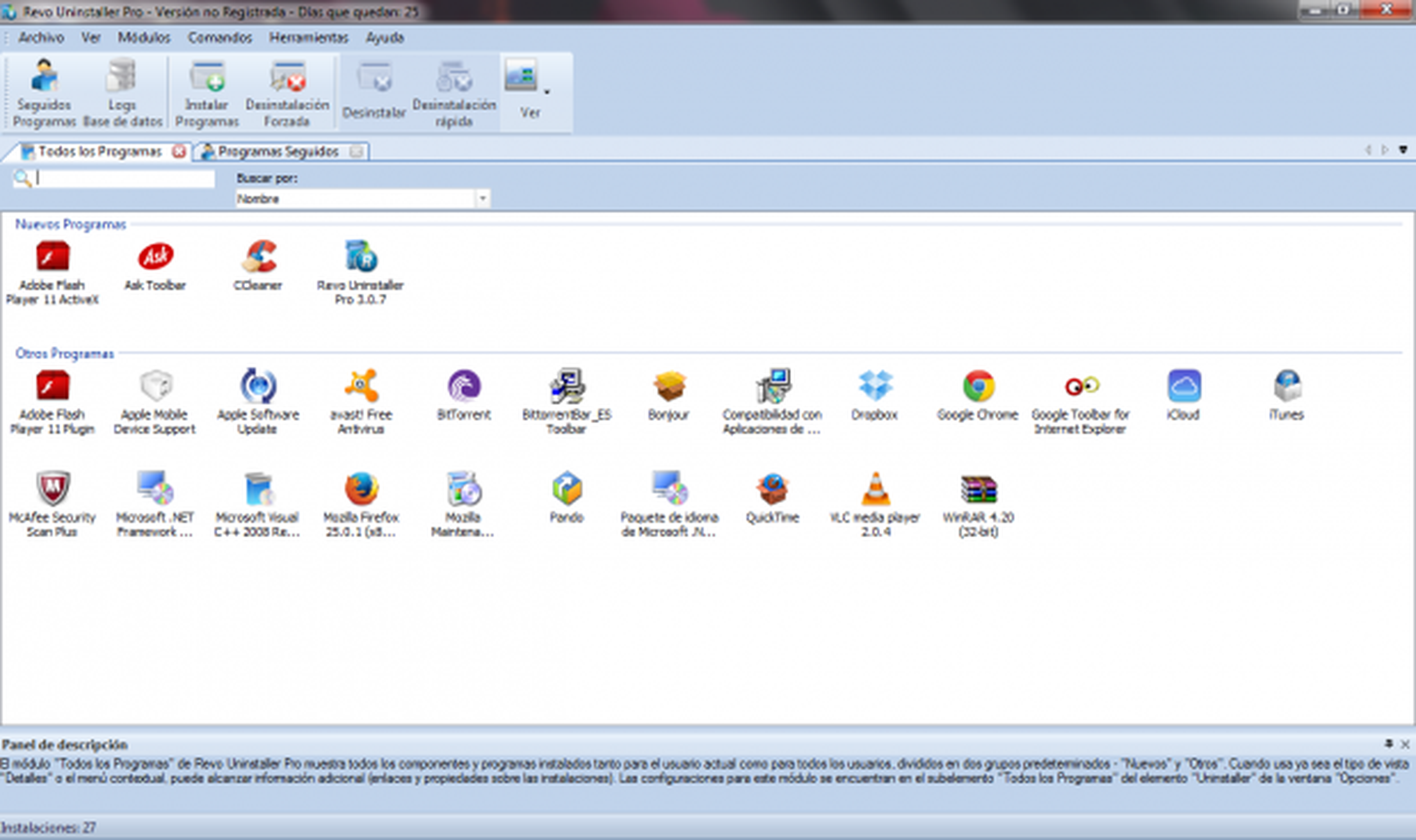Select Adobe Flash Player 11 Plugin
This screenshot has height=840, width=1416.
(x=52, y=402)
